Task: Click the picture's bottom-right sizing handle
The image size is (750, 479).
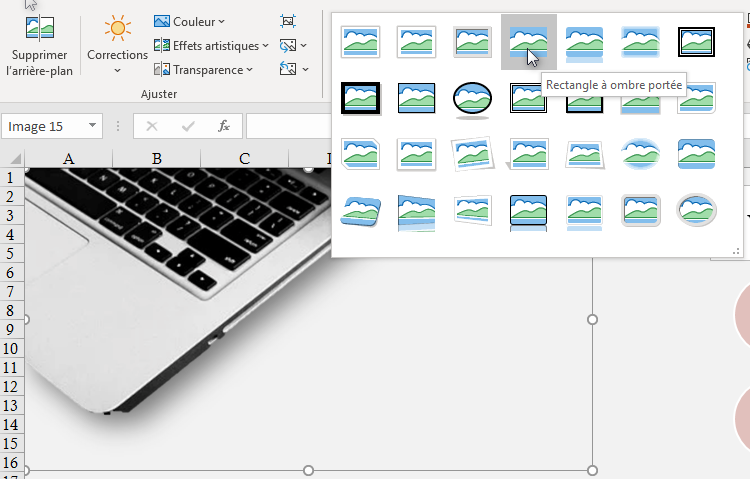Action: coord(592,470)
